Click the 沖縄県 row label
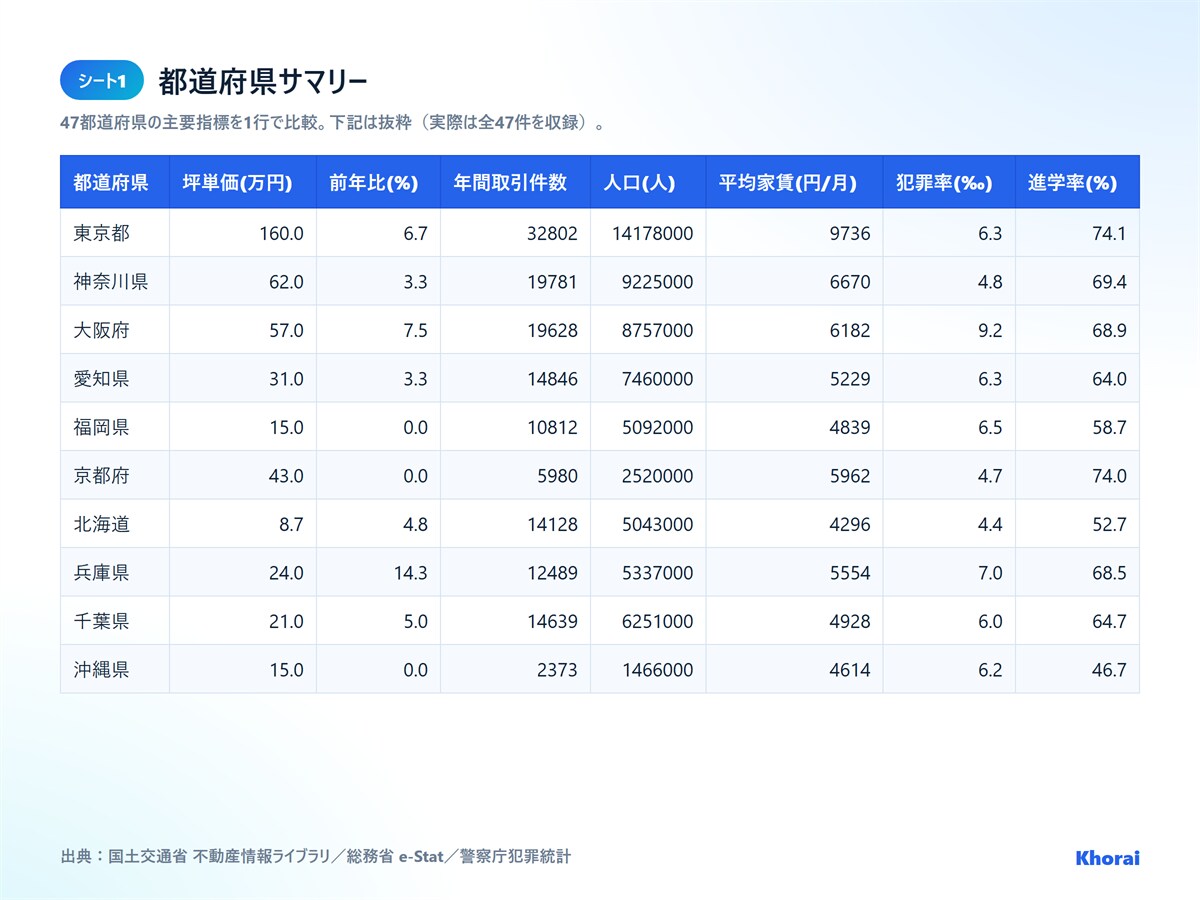The image size is (1200, 900). pyautogui.click(x=101, y=670)
